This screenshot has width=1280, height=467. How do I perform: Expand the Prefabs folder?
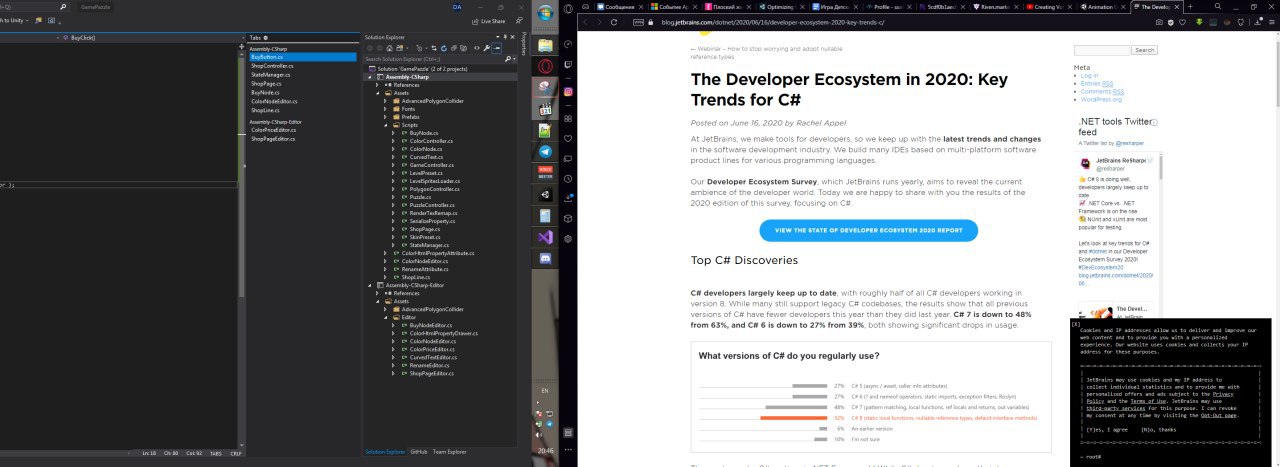[x=385, y=117]
